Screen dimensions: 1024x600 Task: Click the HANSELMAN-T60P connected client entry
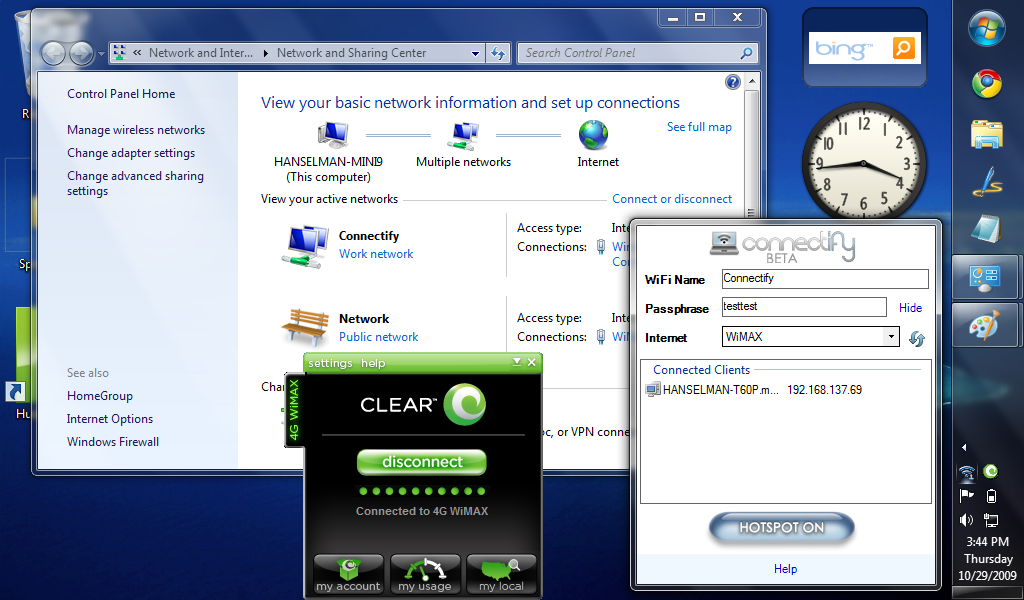[x=754, y=390]
